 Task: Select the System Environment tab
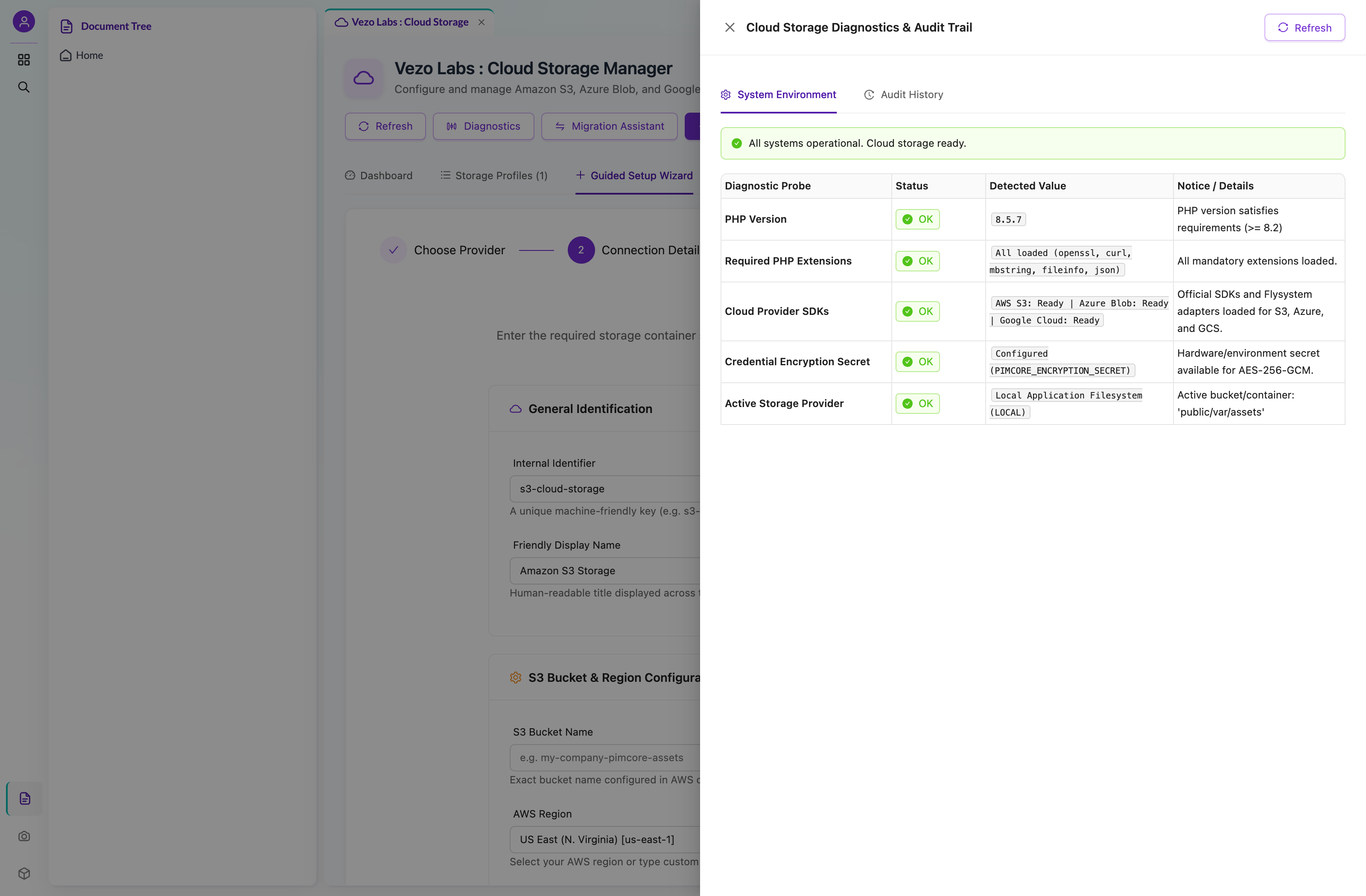[778, 95]
